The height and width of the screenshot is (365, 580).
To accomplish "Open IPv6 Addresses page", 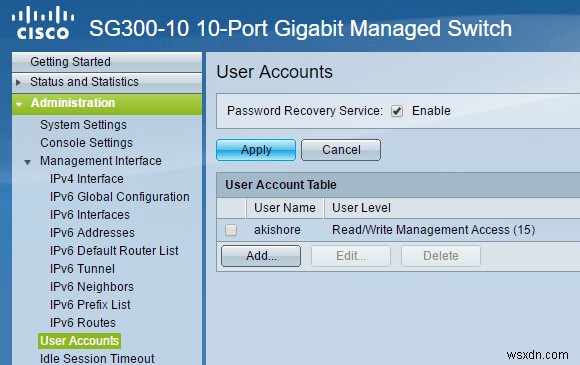I will click(92, 233).
